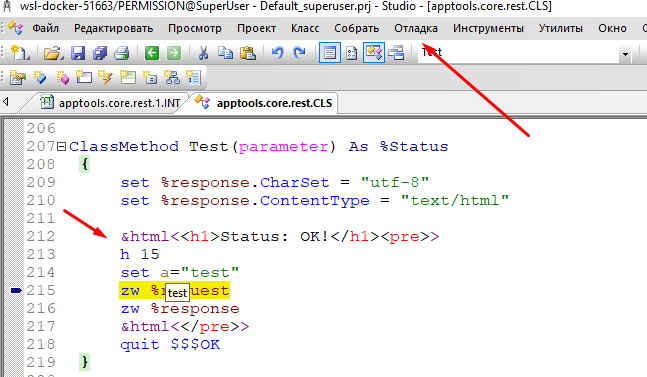The height and width of the screenshot is (377, 647).
Task: Click '%Status' return type on line 207
Action: (x=414, y=146)
